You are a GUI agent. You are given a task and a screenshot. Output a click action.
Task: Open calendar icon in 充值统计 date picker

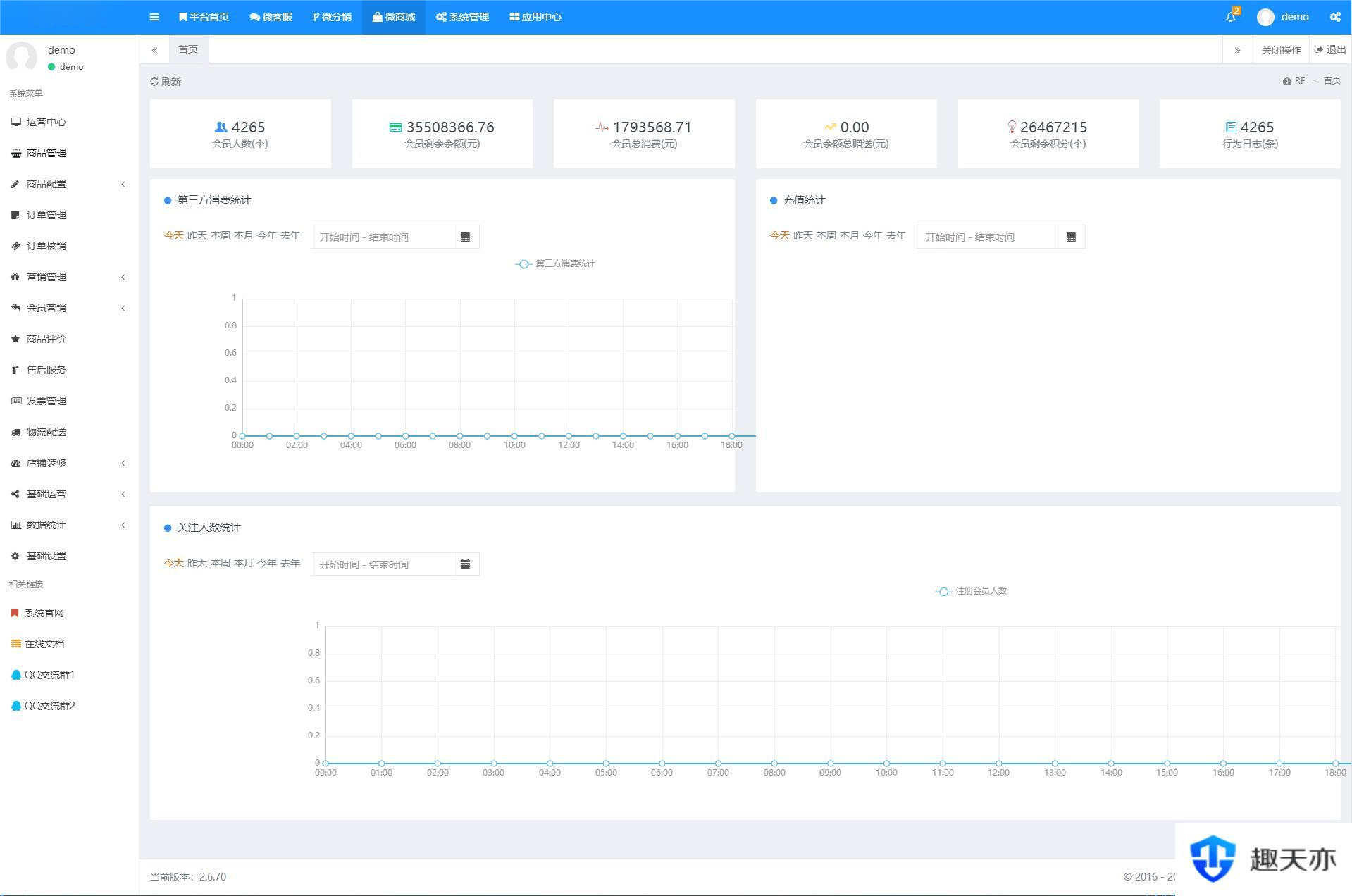click(x=1071, y=237)
